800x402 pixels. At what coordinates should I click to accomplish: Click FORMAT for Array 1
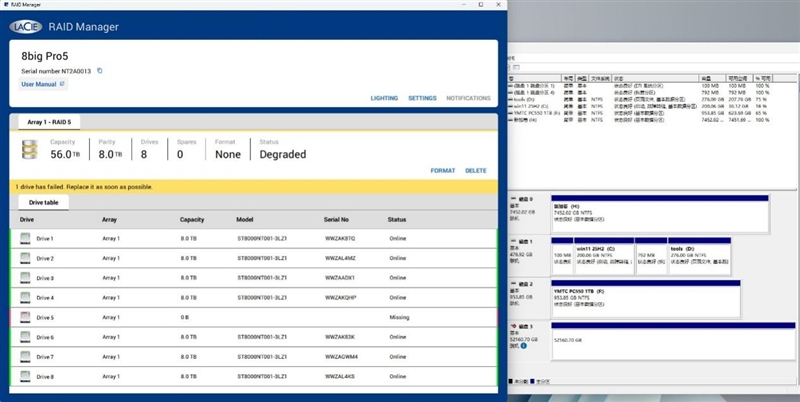click(x=442, y=170)
